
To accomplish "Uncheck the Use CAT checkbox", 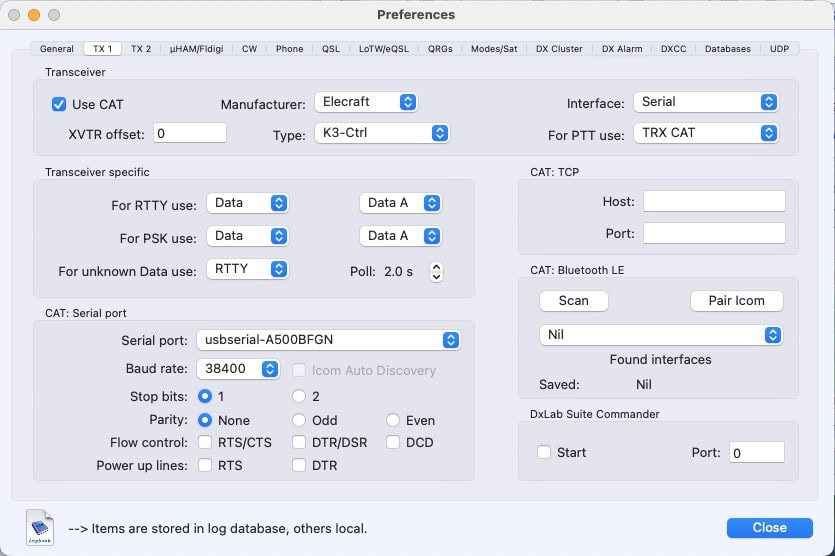I will [x=59, y=104].
